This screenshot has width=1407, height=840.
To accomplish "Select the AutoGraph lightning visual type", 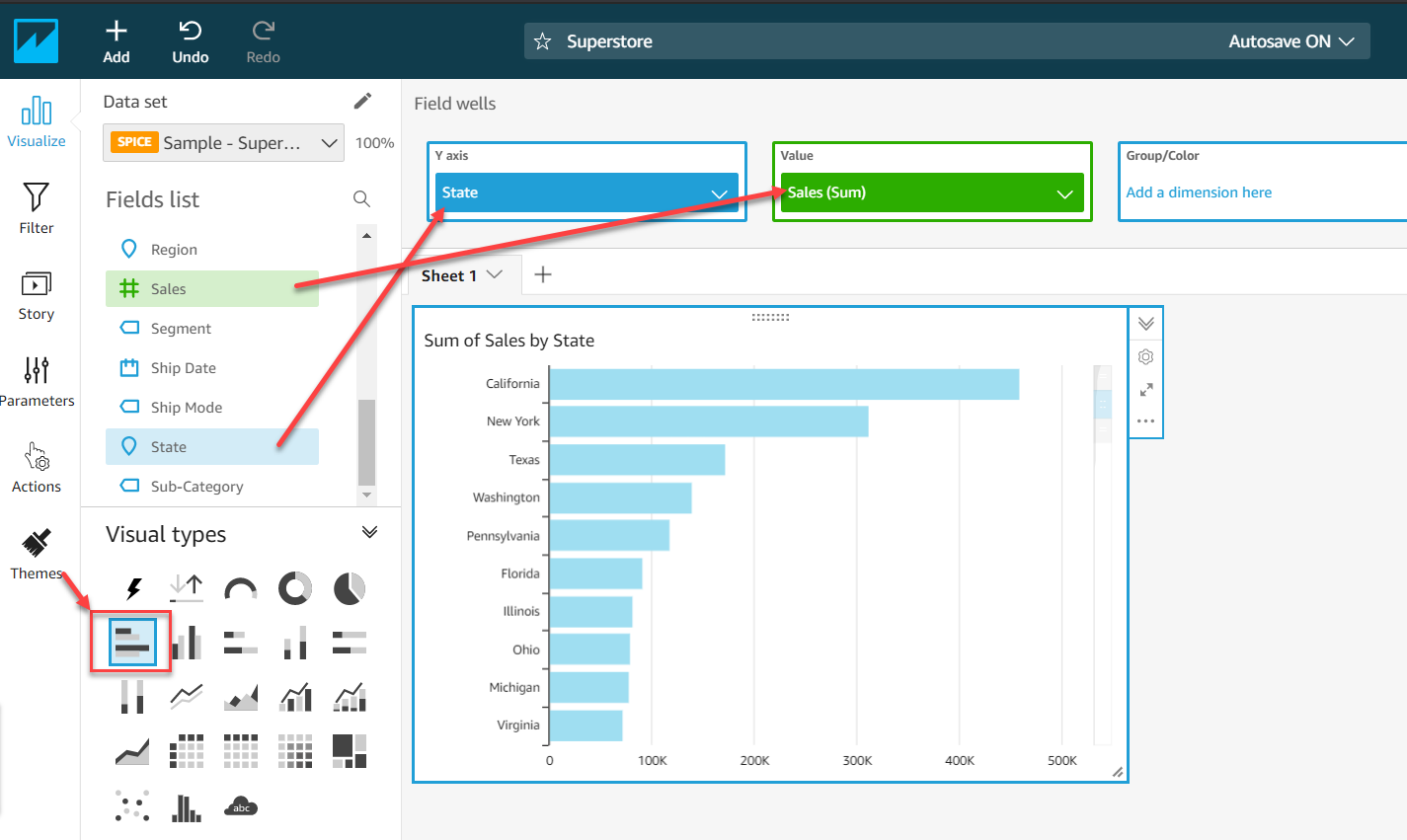I will click(131, 587).
